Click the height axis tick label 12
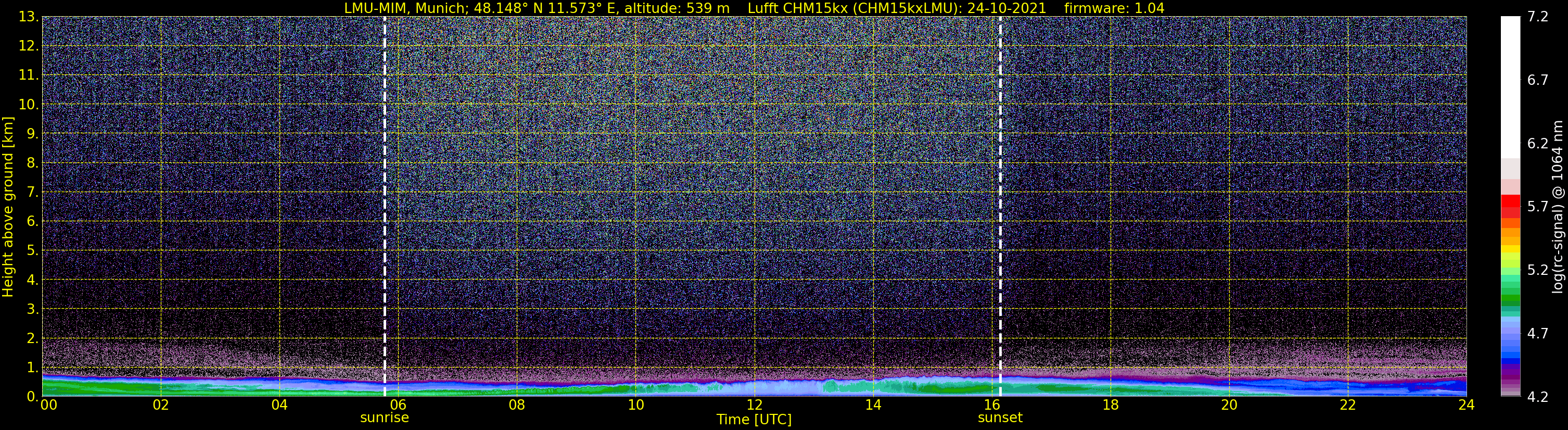 coord(28,46)
